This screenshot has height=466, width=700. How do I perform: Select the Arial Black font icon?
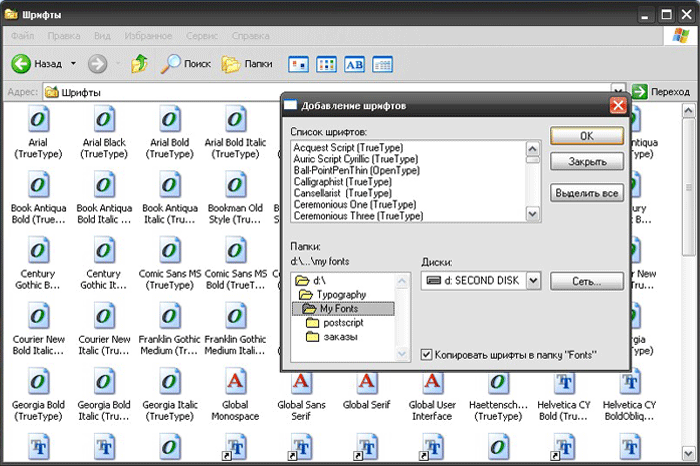(104, 119)
